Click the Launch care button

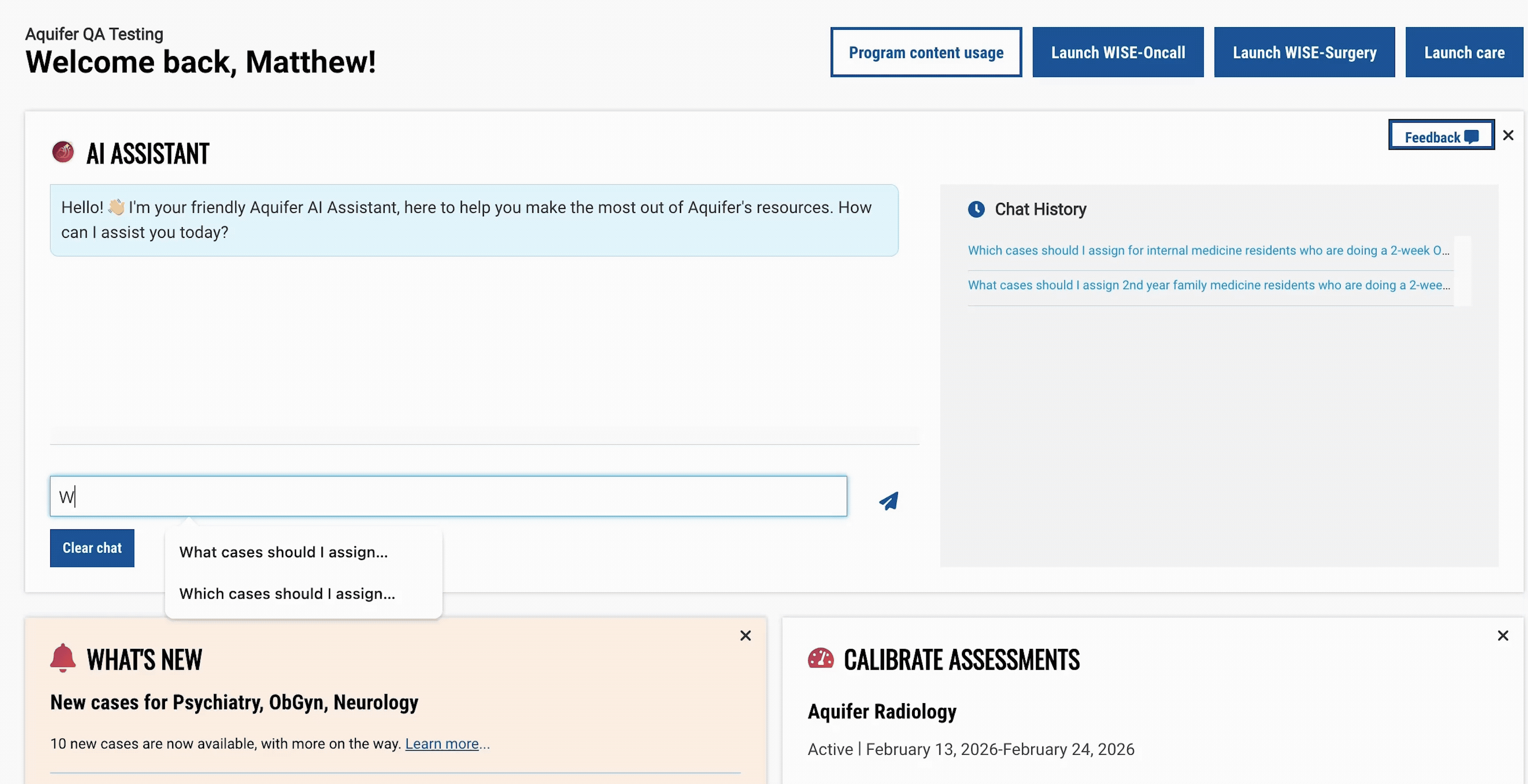[x=1464, y=52]
